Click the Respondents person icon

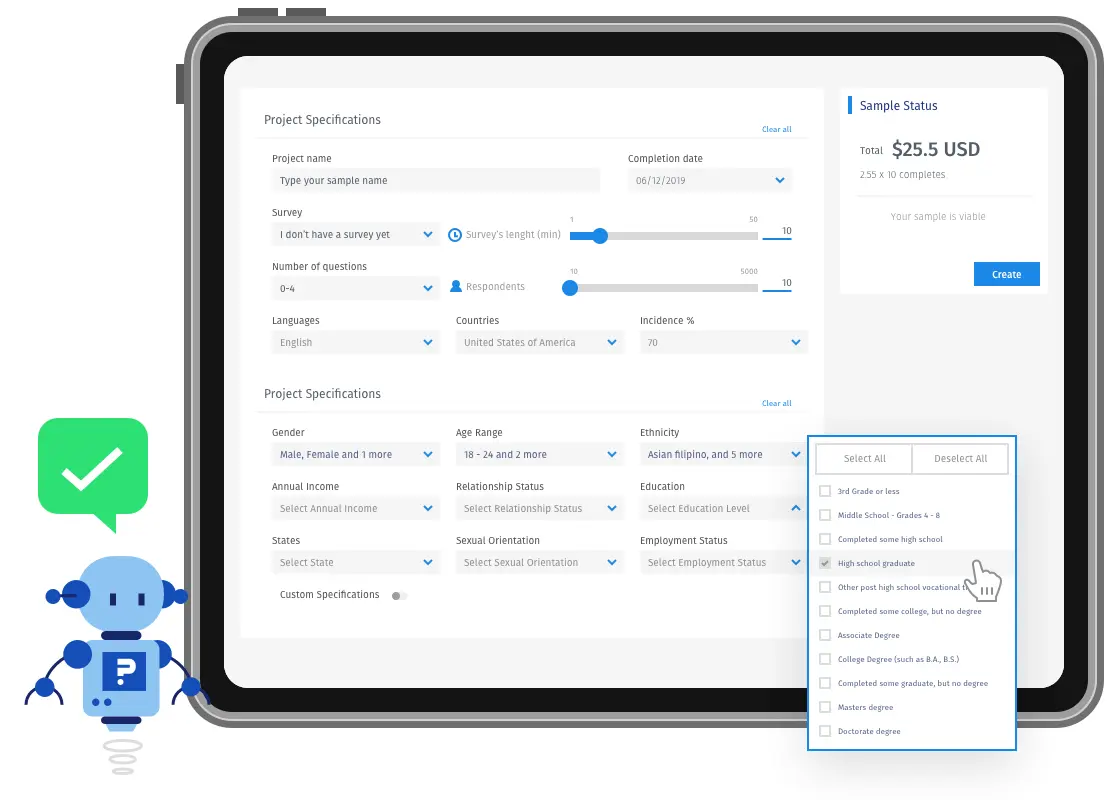point(456,287)
